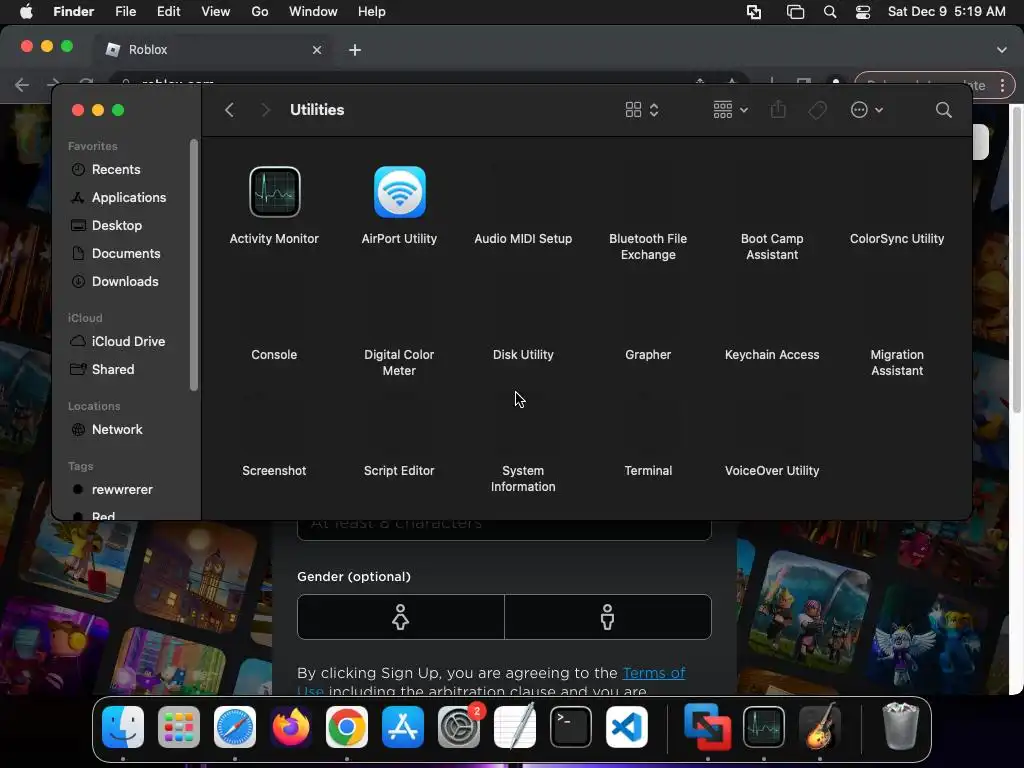The width and height of the screenshot is (1024, 768).
Task: Open the Apple menu
Action: (26, 12)
